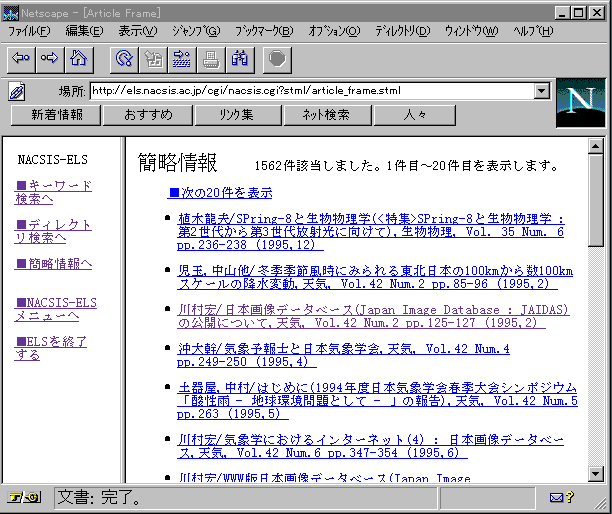This screenshot has width=612, height=514.
Task: Click the 人々 directory button
Action: tap(415, 115)
